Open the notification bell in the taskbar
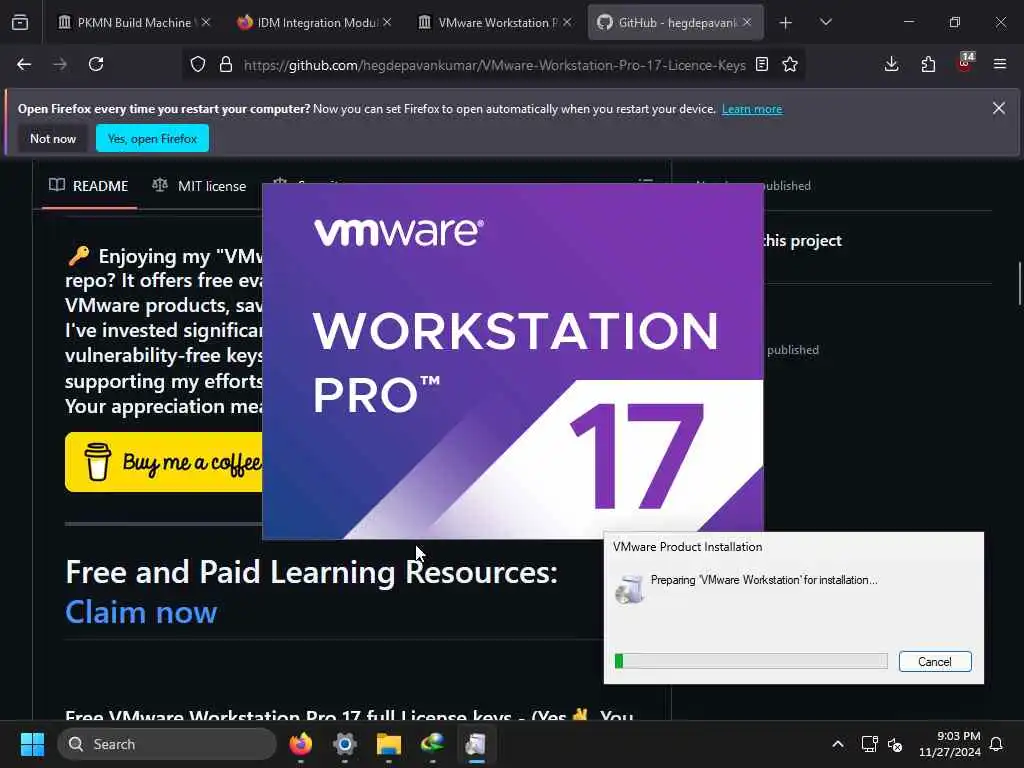 pos(997,744)
